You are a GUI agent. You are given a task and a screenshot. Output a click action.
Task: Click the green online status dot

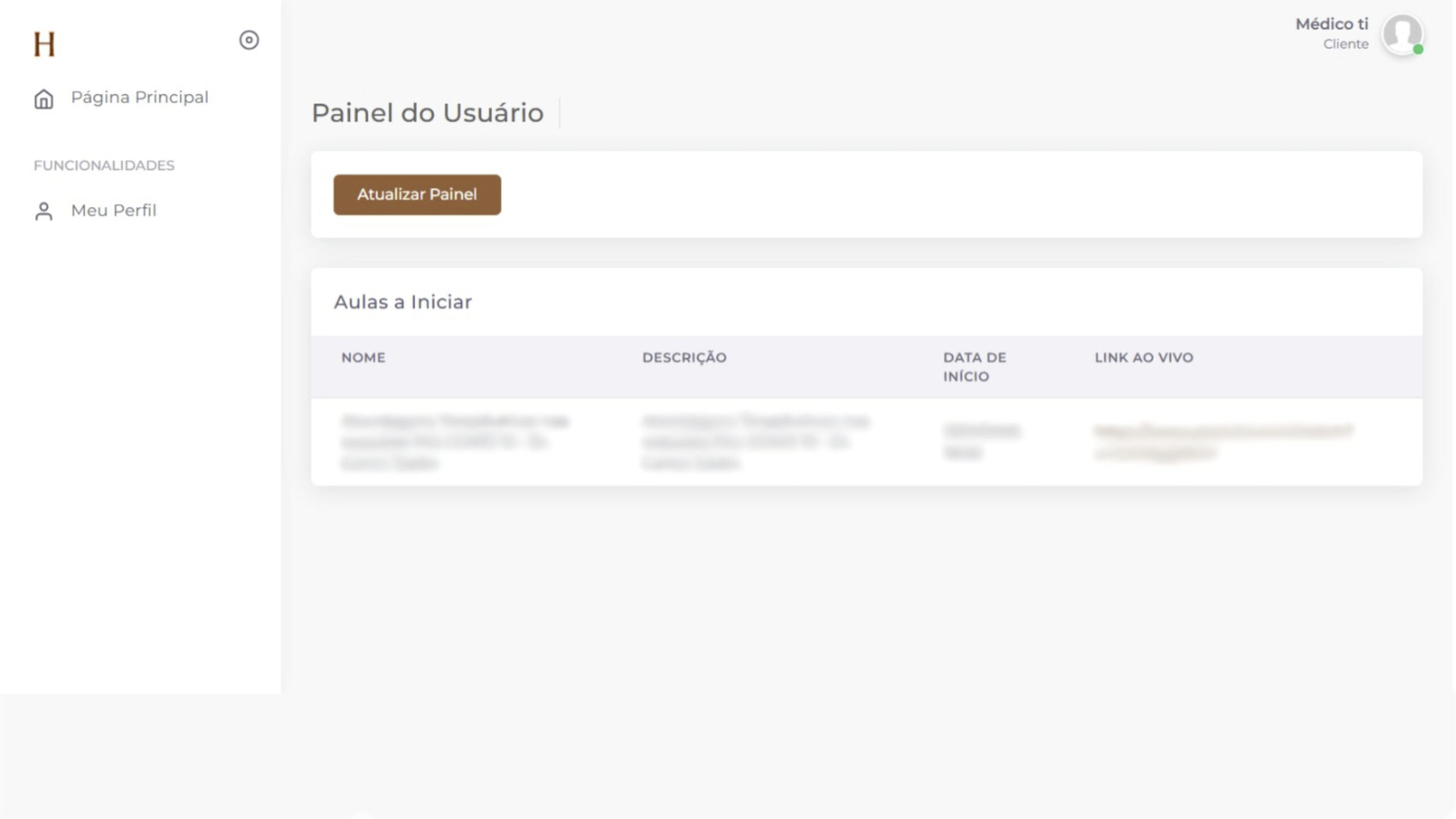point(1418,49)
